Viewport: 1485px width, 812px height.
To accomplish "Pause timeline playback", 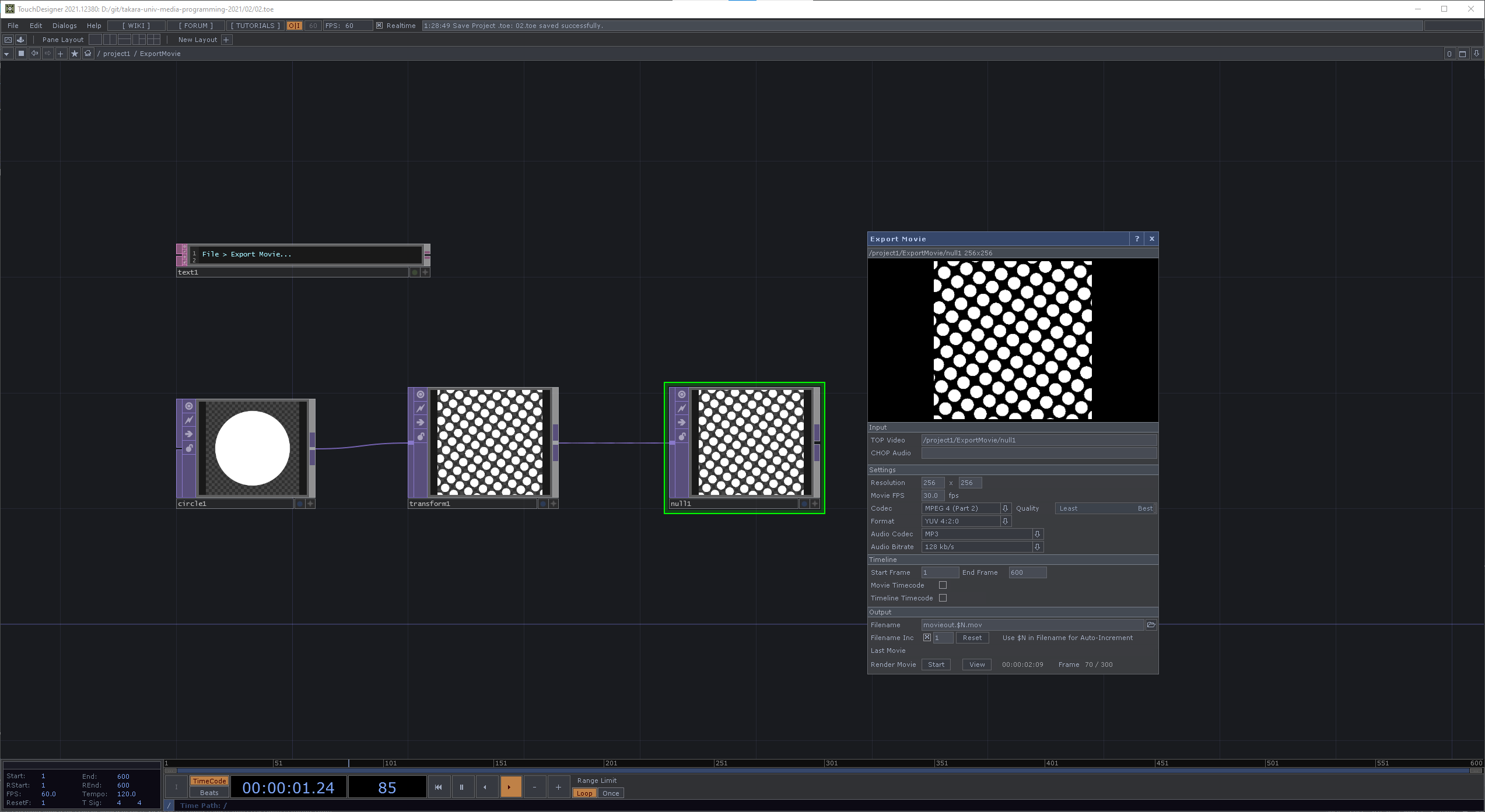I will (461, 787).
